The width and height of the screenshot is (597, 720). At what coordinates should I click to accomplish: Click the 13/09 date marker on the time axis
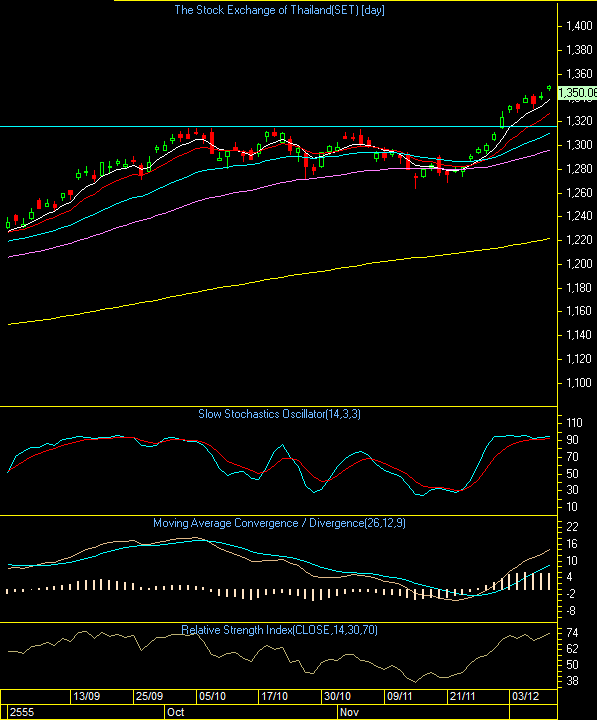86,696
